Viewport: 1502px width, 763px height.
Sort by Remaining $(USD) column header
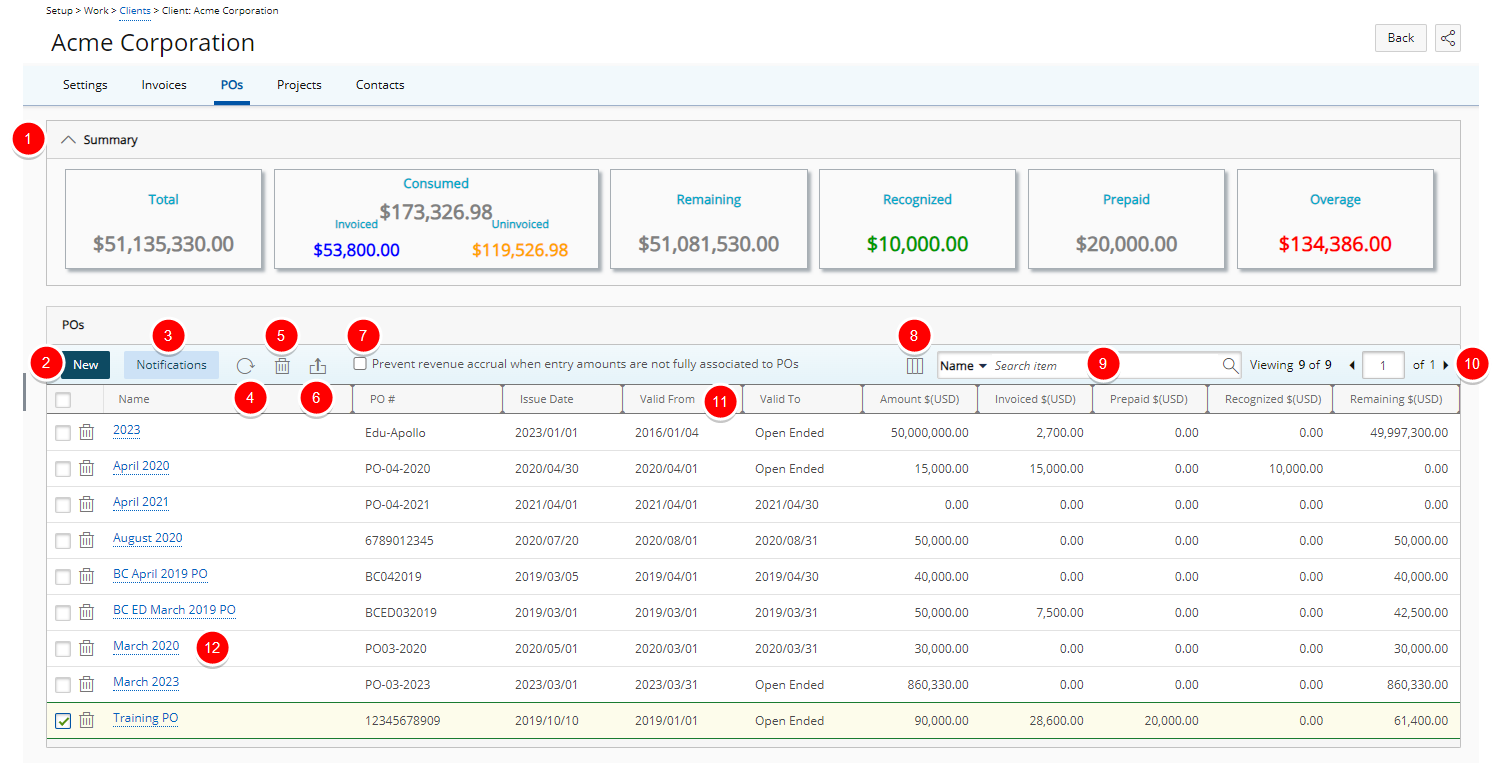1396,399
